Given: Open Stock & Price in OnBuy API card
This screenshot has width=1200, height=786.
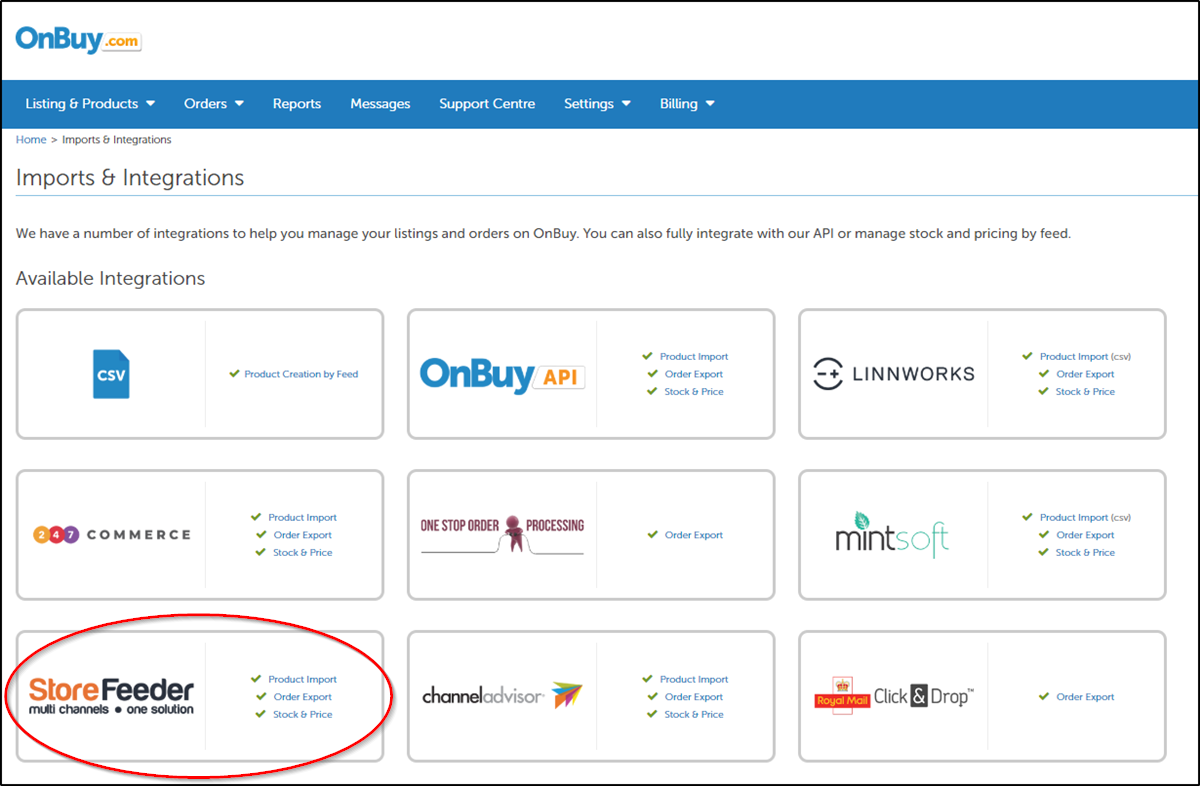Looking at the screenshot, I should [x=694, y=392].
